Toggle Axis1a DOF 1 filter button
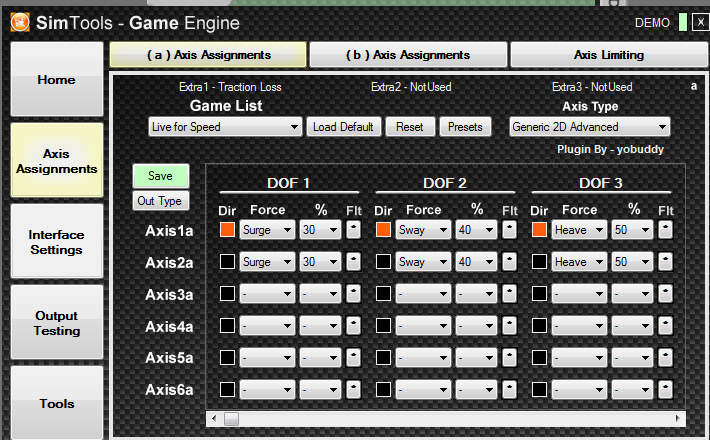Screen dimensions: 710x440 coord(353,230)
